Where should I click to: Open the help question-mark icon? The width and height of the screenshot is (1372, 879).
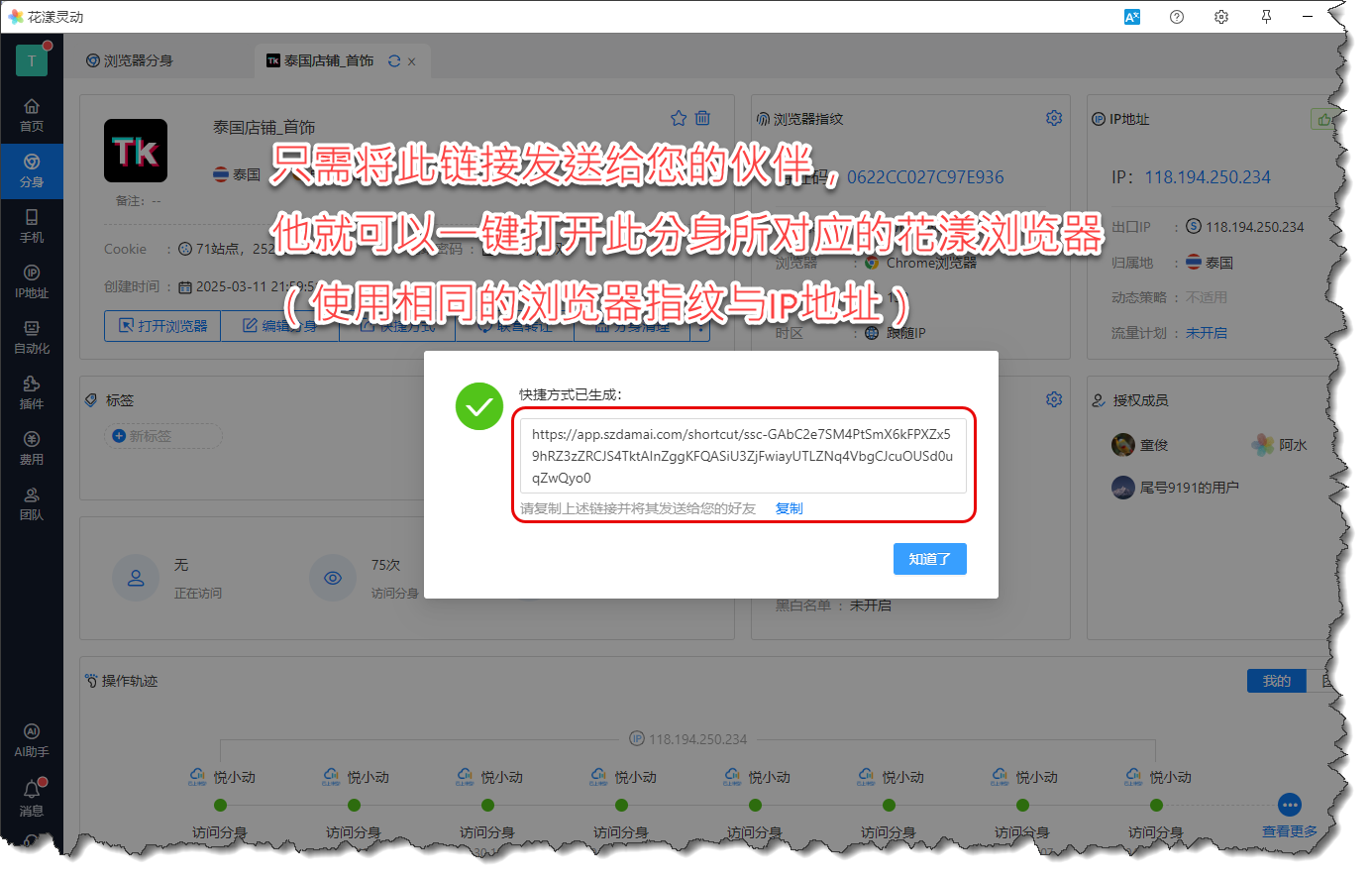tap(1177, 17)
